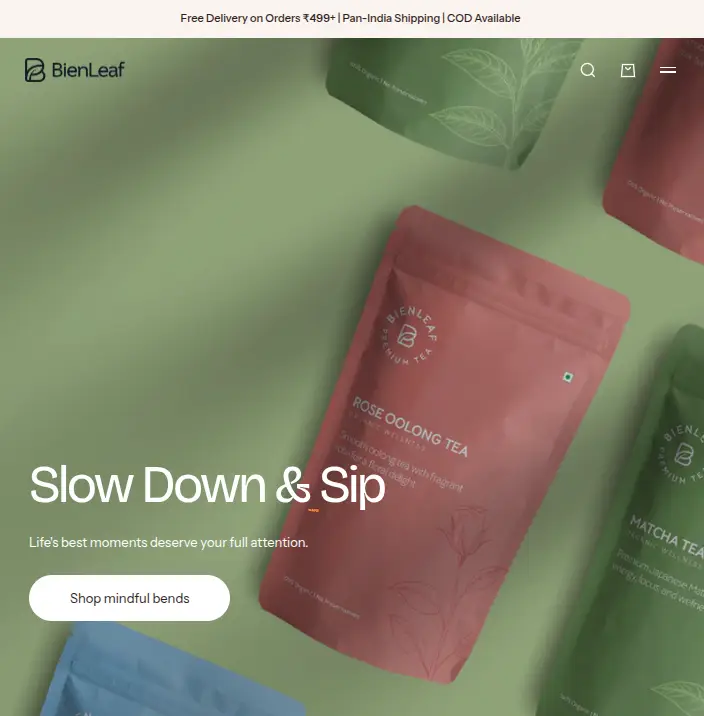Click the Pan-India Shipping announcement text
The width and height of the screenshot is (704, 716).
[391, 18]
